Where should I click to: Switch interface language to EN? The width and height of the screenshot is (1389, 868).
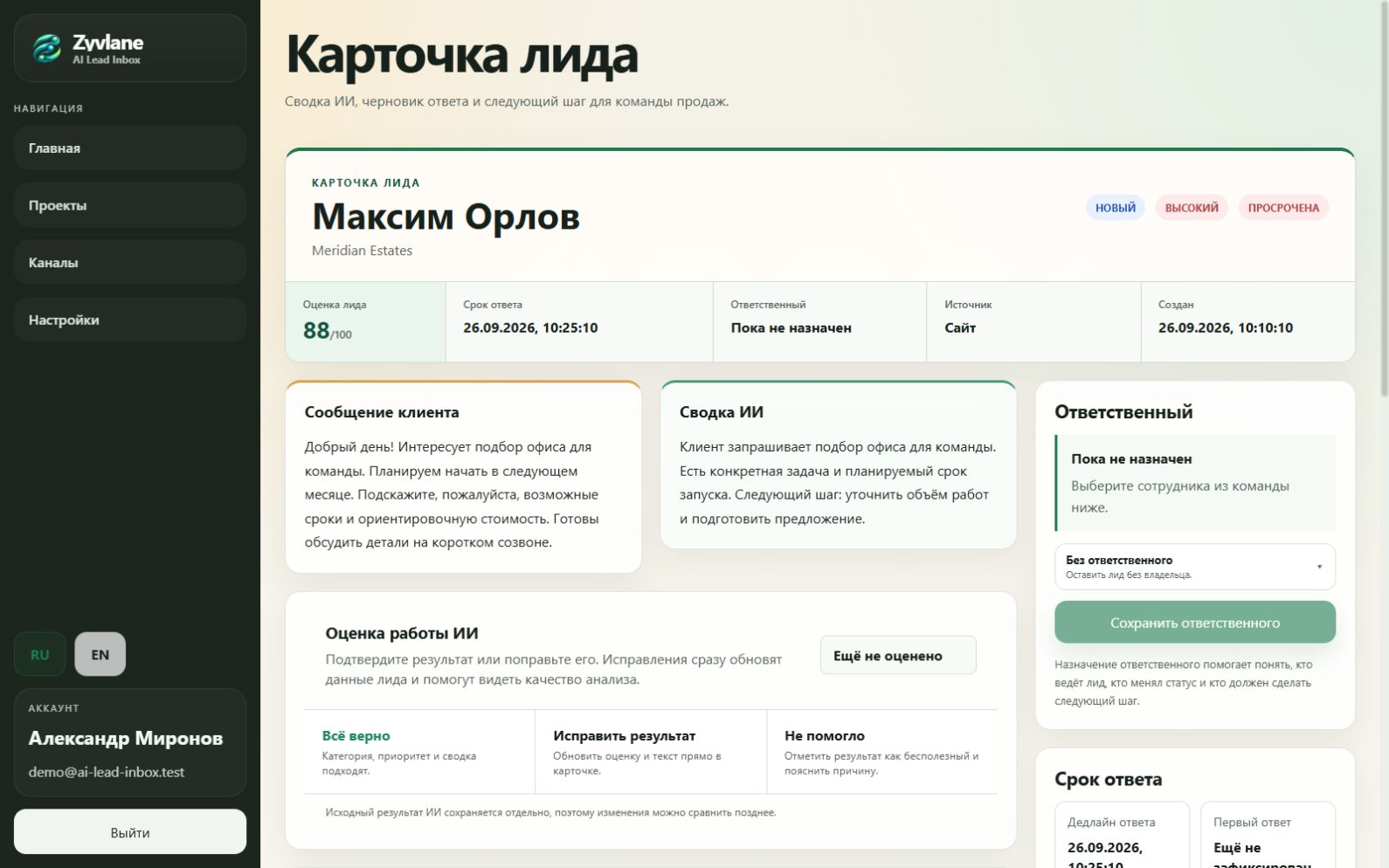tap(100, 654)
